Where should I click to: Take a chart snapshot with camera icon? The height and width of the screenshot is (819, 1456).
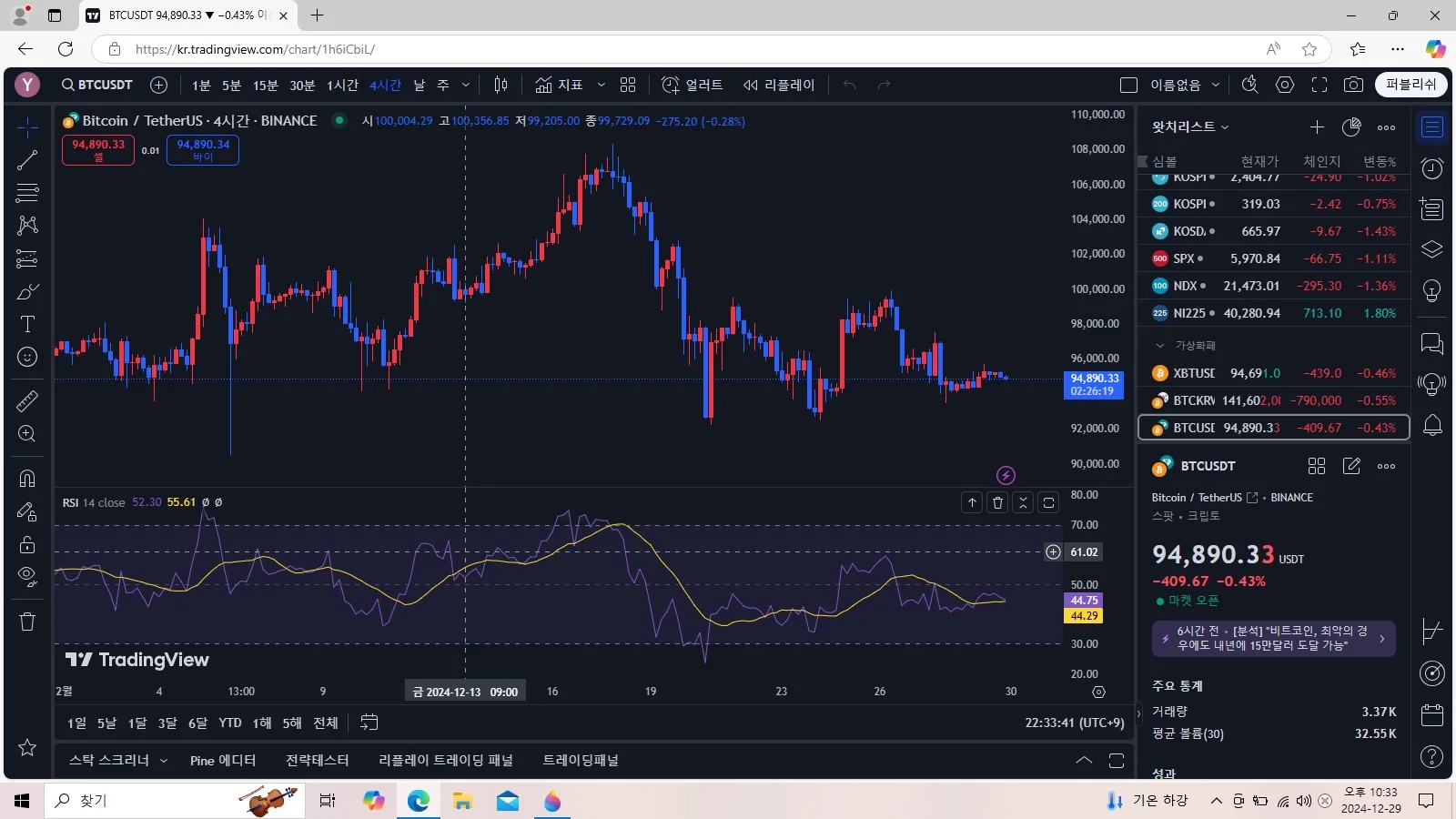click(1353, 85)
